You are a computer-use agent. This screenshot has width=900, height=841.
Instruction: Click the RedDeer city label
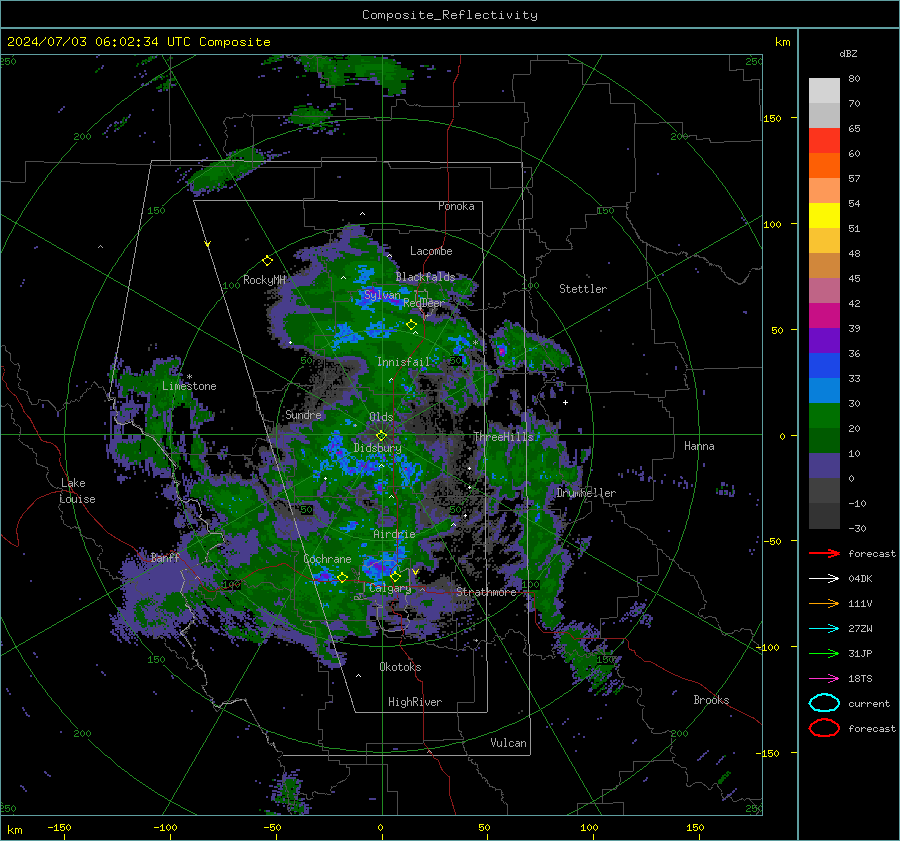click(x=424, y=303)
